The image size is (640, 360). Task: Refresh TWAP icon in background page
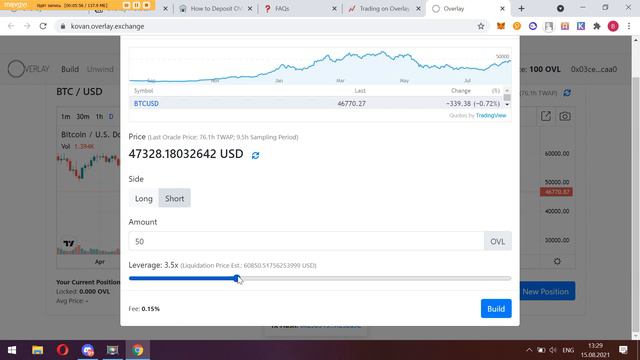567,93
